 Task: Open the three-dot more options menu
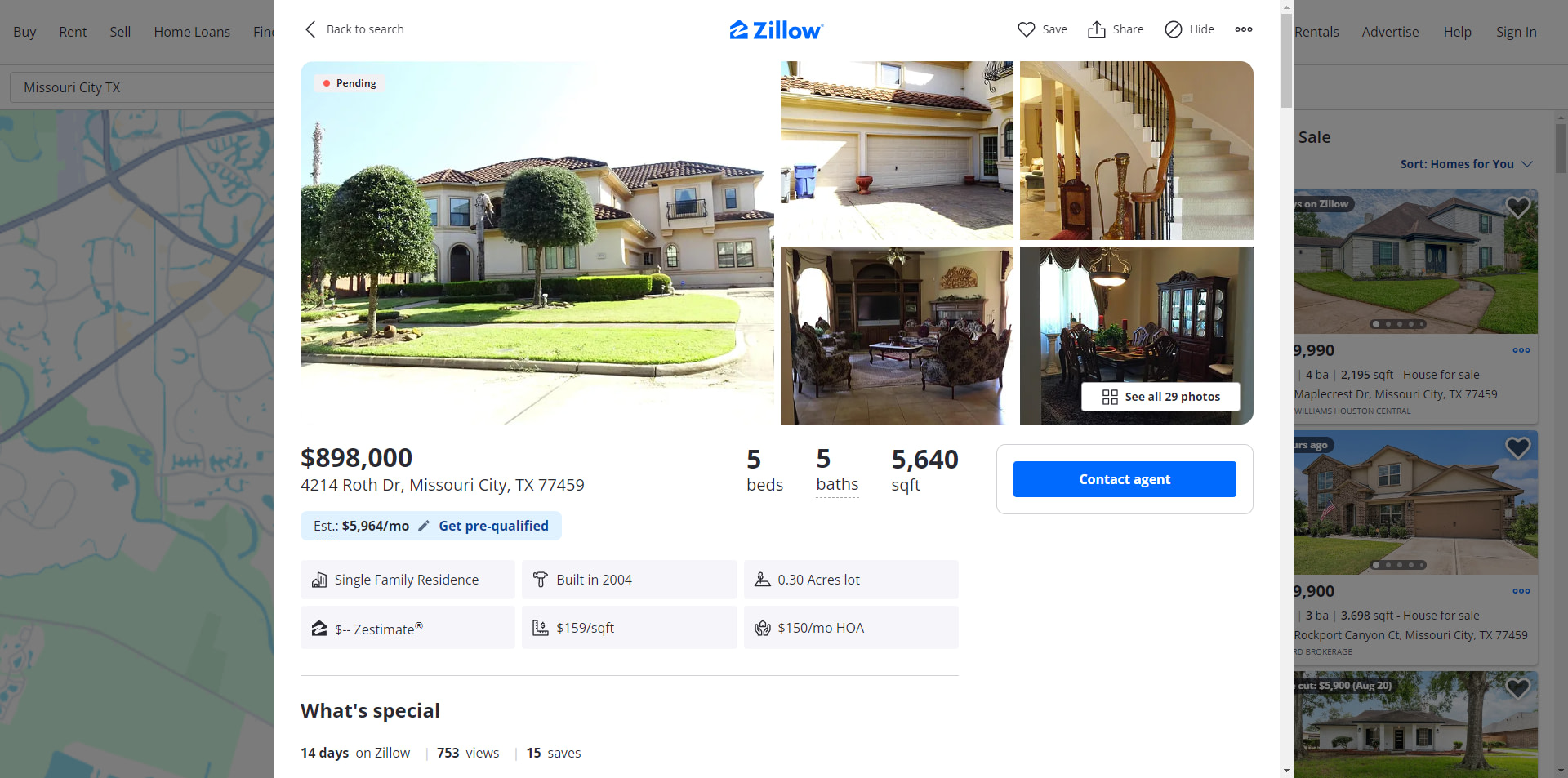pyautogui.click(x=1243, y=29)
